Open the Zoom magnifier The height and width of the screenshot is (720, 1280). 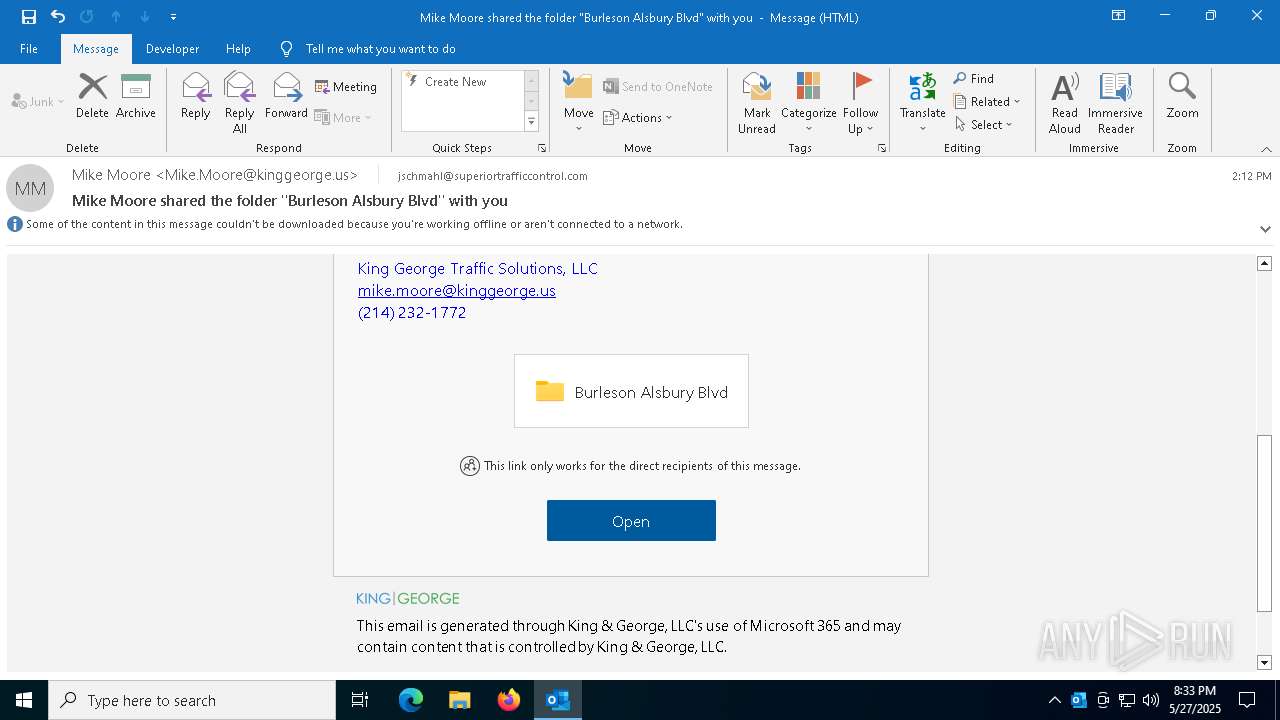tap(1182, 96)
